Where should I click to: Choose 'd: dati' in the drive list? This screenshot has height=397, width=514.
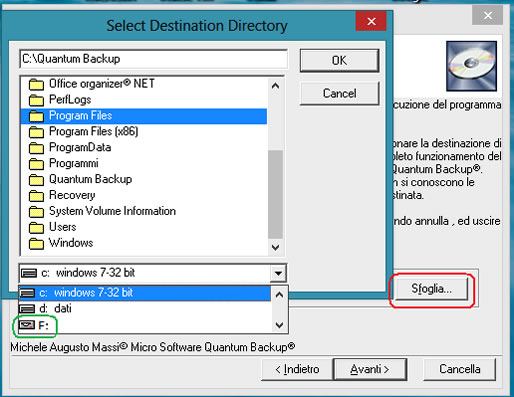click(145, 309)
